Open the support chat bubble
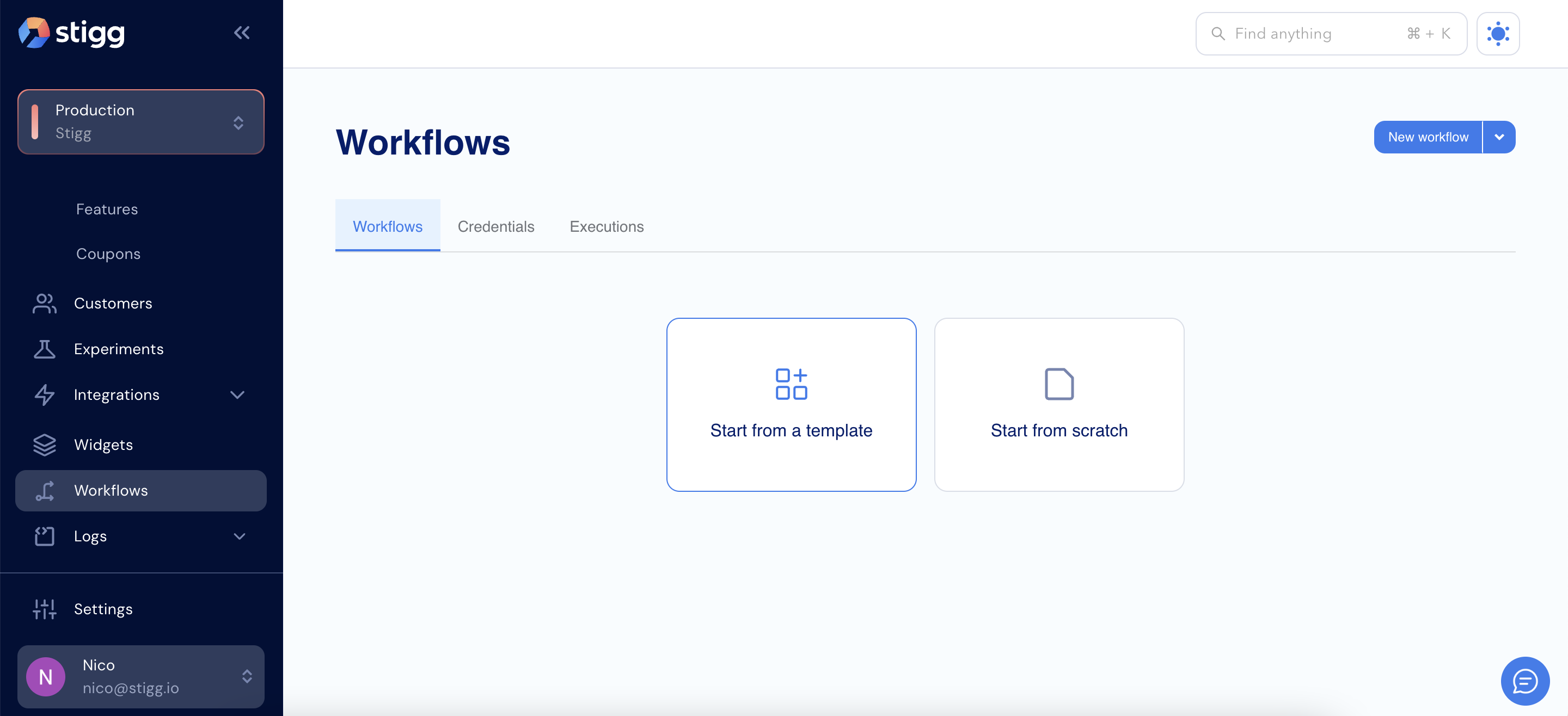This screenshot has width=1568, height=716. tap(1524, 681)
